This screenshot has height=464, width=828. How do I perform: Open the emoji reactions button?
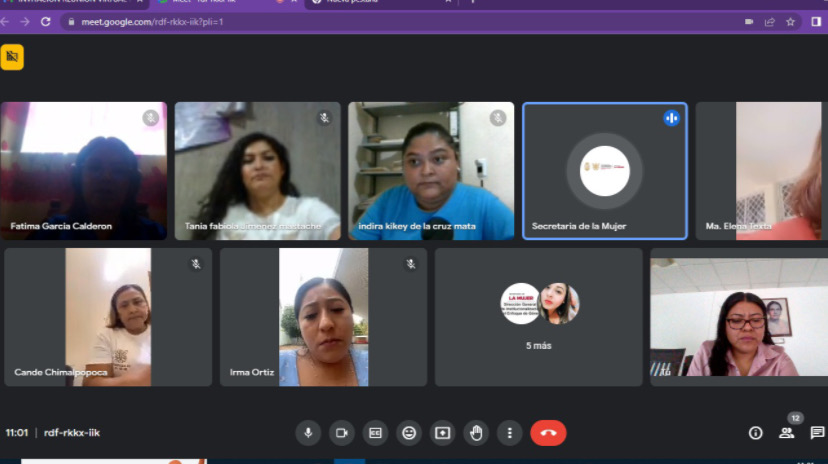[409, 433]
